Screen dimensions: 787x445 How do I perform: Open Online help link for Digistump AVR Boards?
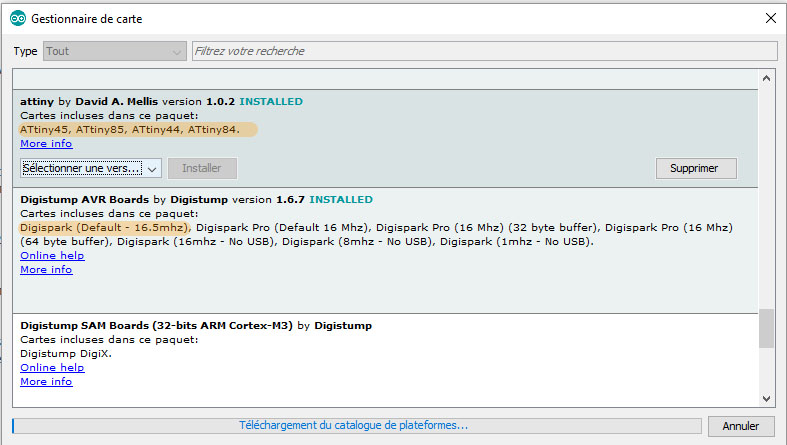pyautogui.click(x=52, y=255)
